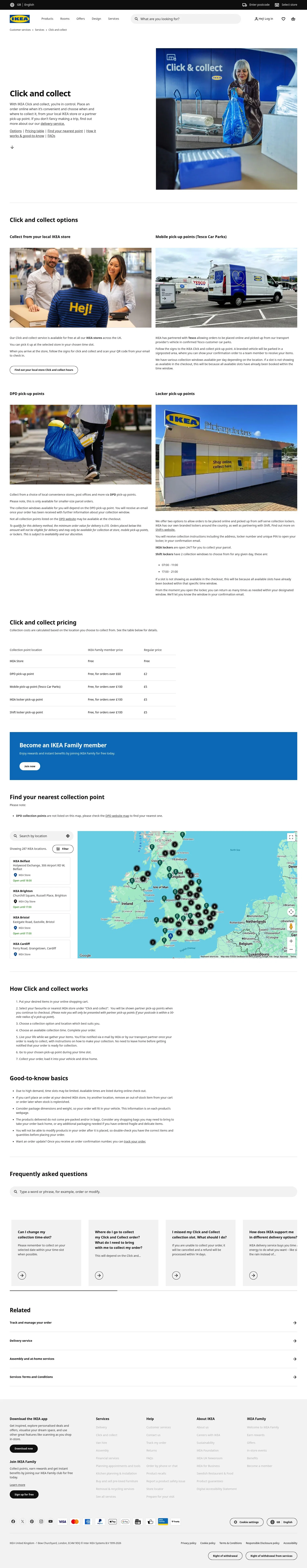The width and height of the screenshot is (307, 1568).
Task: Expand Services Terms and Conditions row
Action: [153, 1377]
